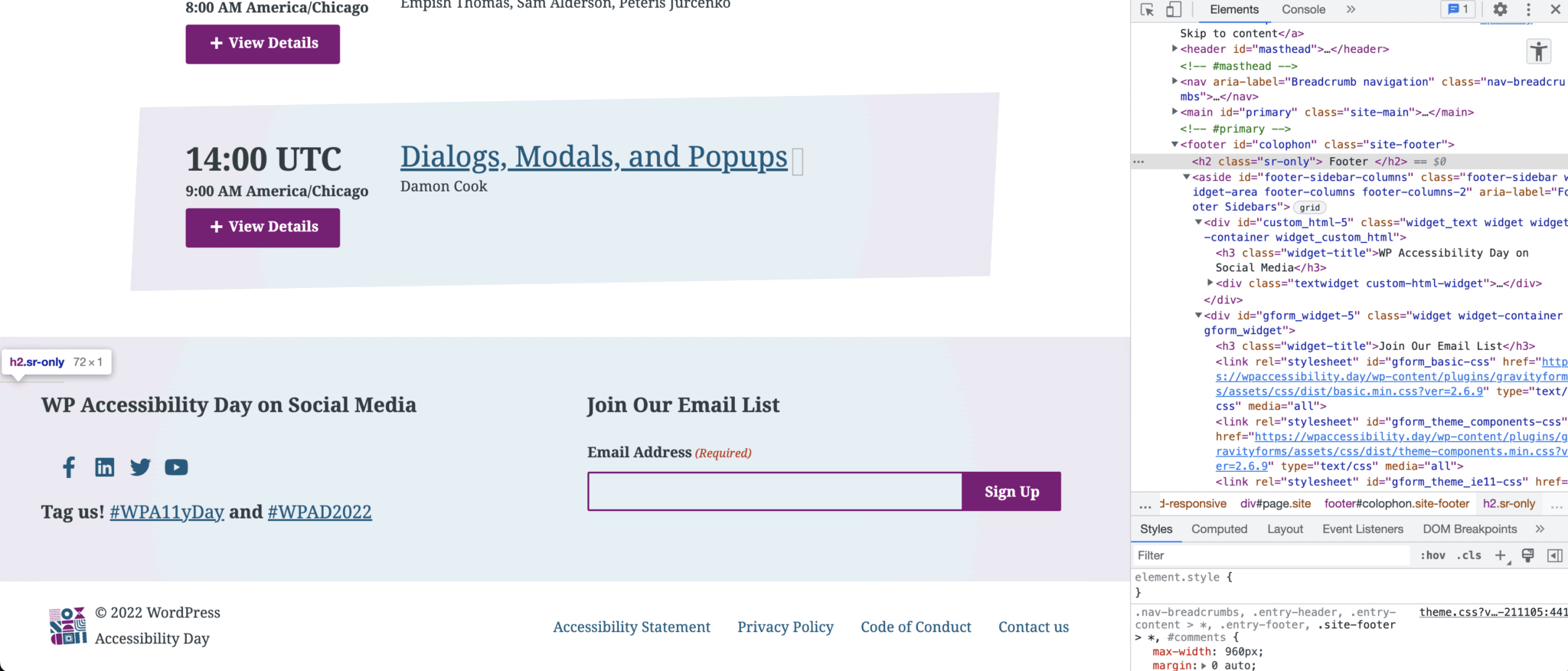Collapse the footer#colophon element
The image size is (1568, 671).
pyautogui.click(x=1174, y=144)
